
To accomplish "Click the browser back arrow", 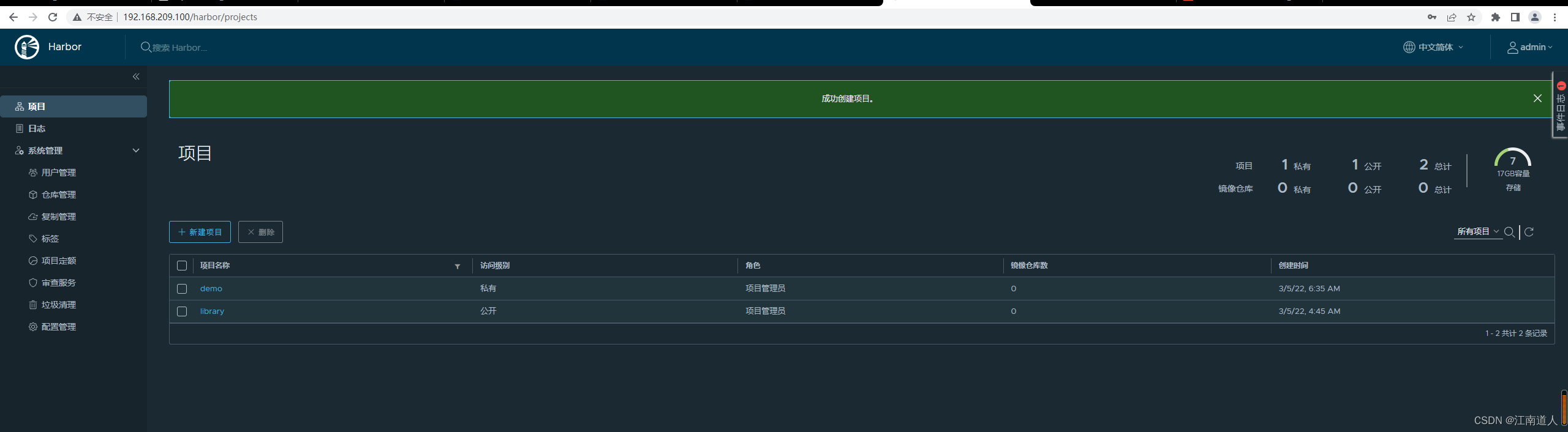I will point(13,17).
